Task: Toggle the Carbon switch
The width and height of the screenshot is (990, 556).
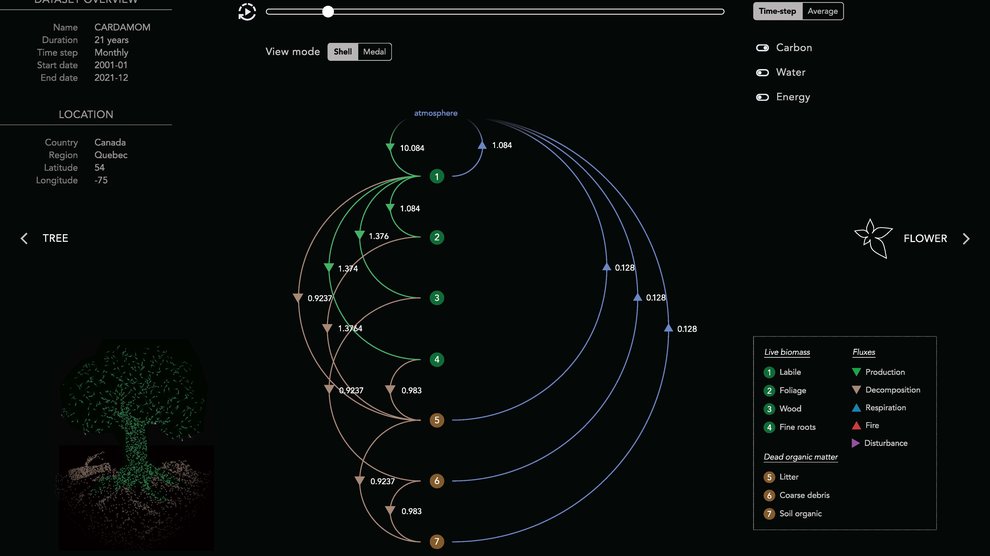Action: pyautogui.click(x=762, y=48)
